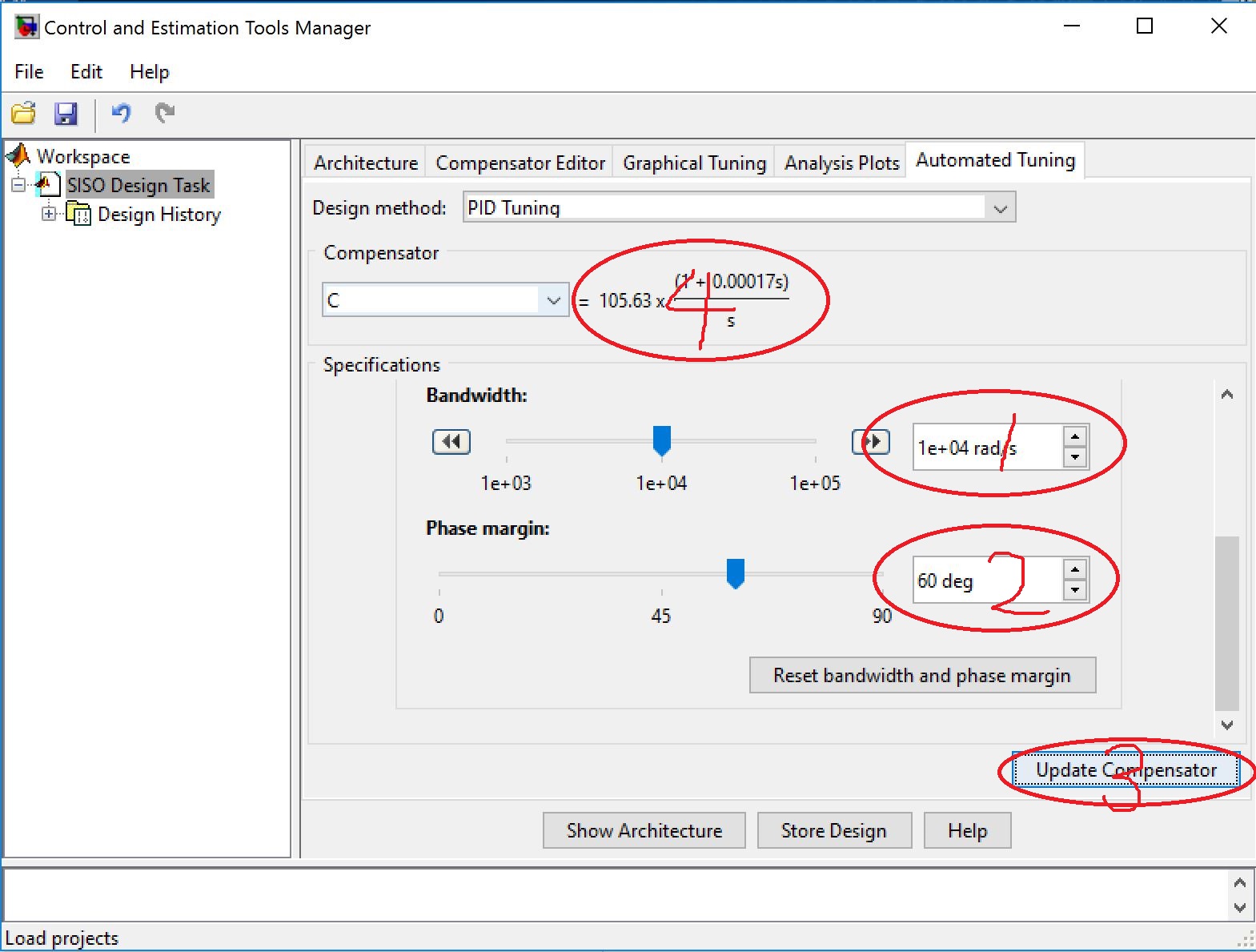This screenshot has height=952, width=1256.
Task: Open the File menu
Action: tap(29, 72)
